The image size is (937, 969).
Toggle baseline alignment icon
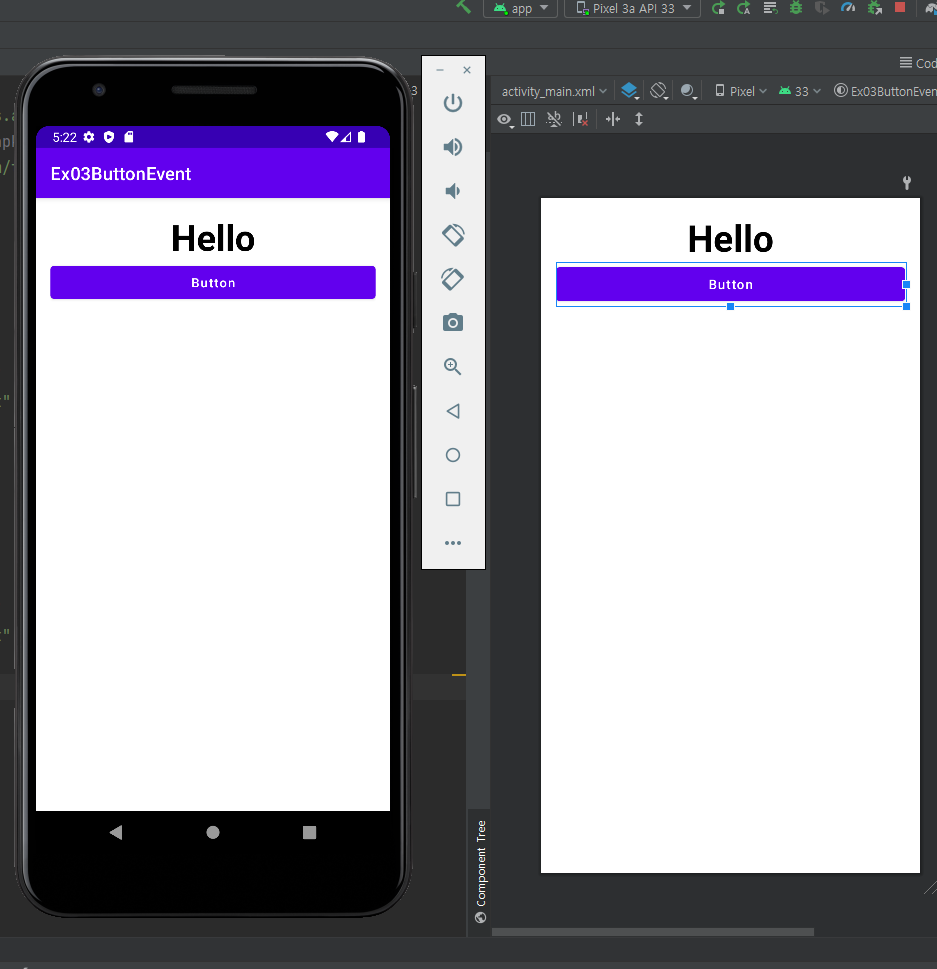coord(554,119)
